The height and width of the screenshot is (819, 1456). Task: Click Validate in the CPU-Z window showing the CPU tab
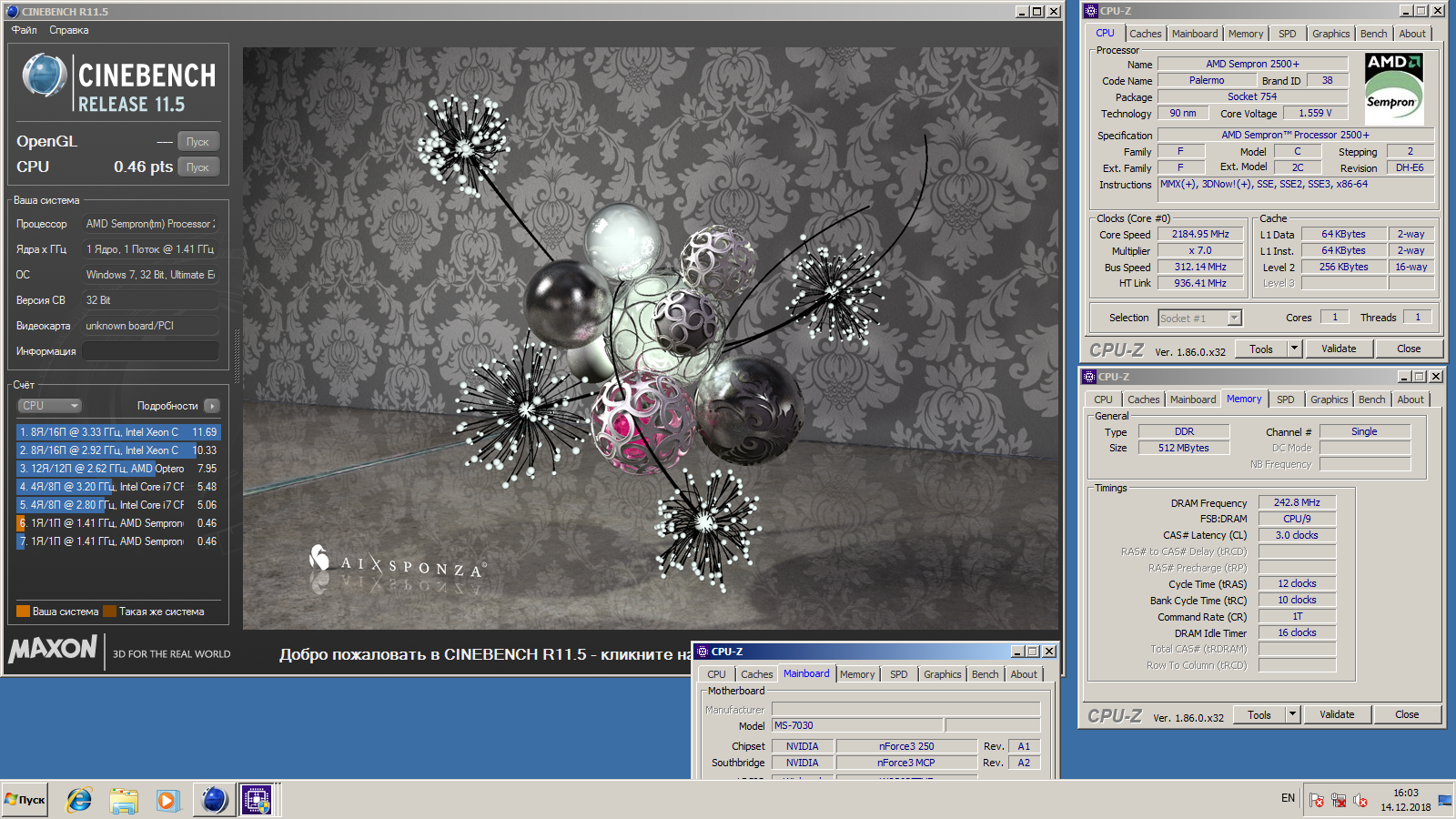point(1339,349)
